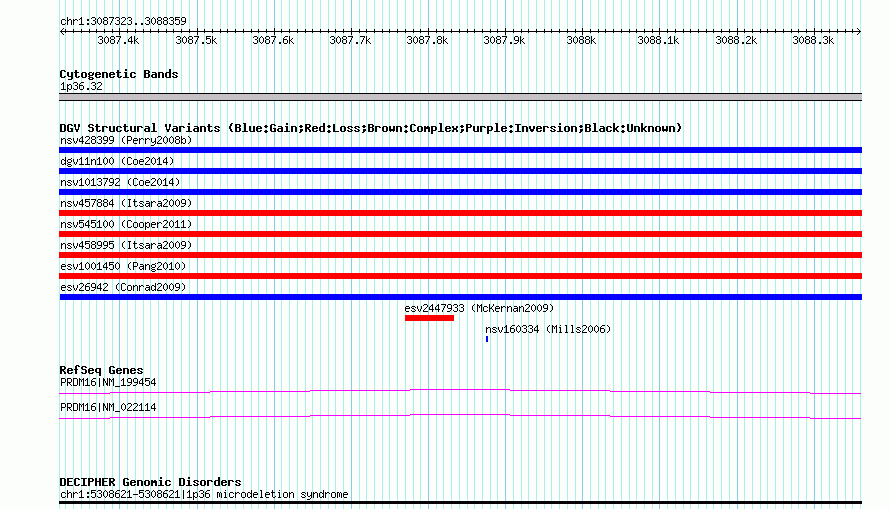This screenshot has height=509, width=890.
Task: Click the short red bar for esv2447933
Action: pos(429,318)
